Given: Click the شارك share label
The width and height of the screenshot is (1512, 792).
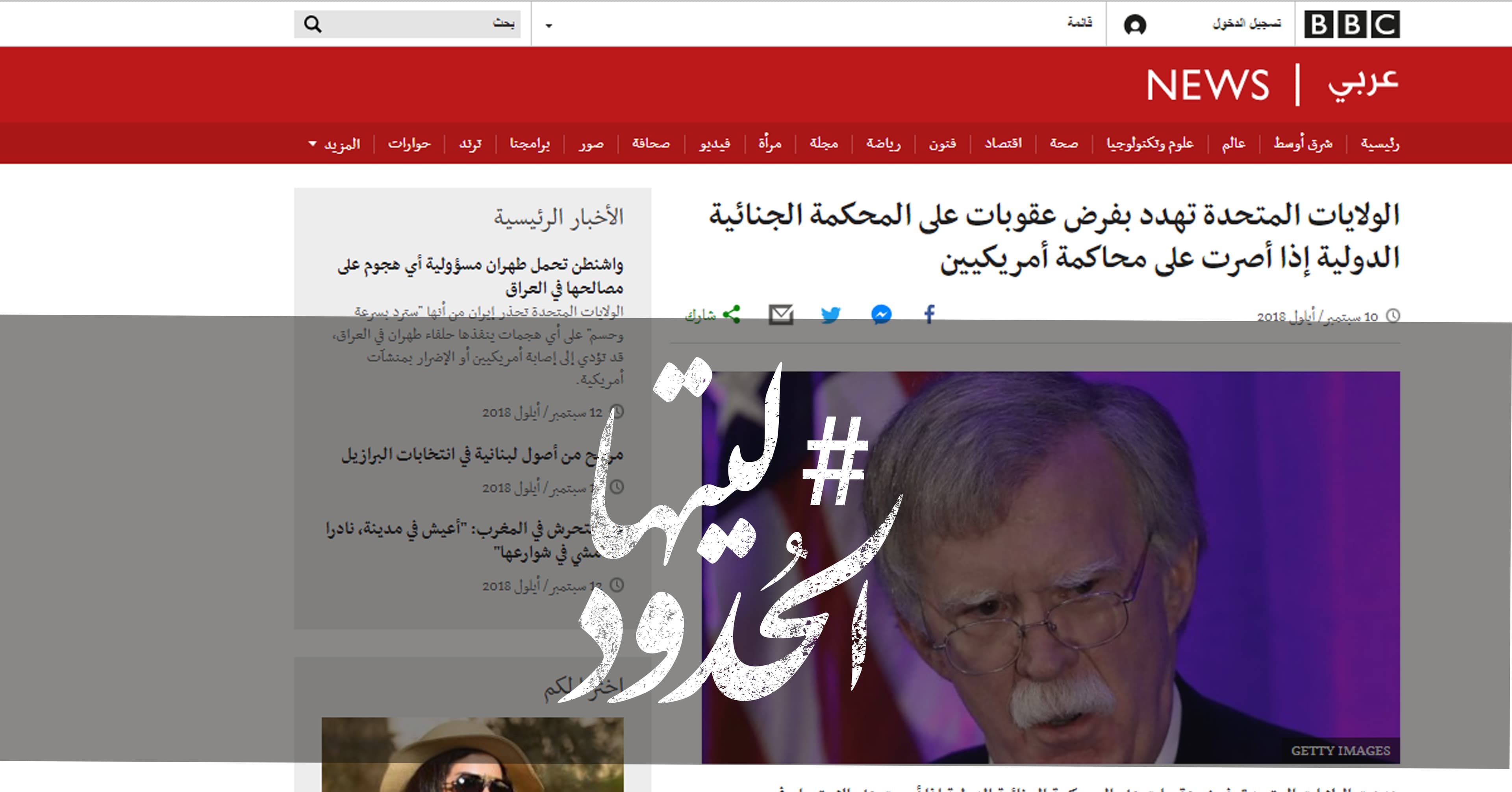Looking at the screenshot, I should point(701,316).
